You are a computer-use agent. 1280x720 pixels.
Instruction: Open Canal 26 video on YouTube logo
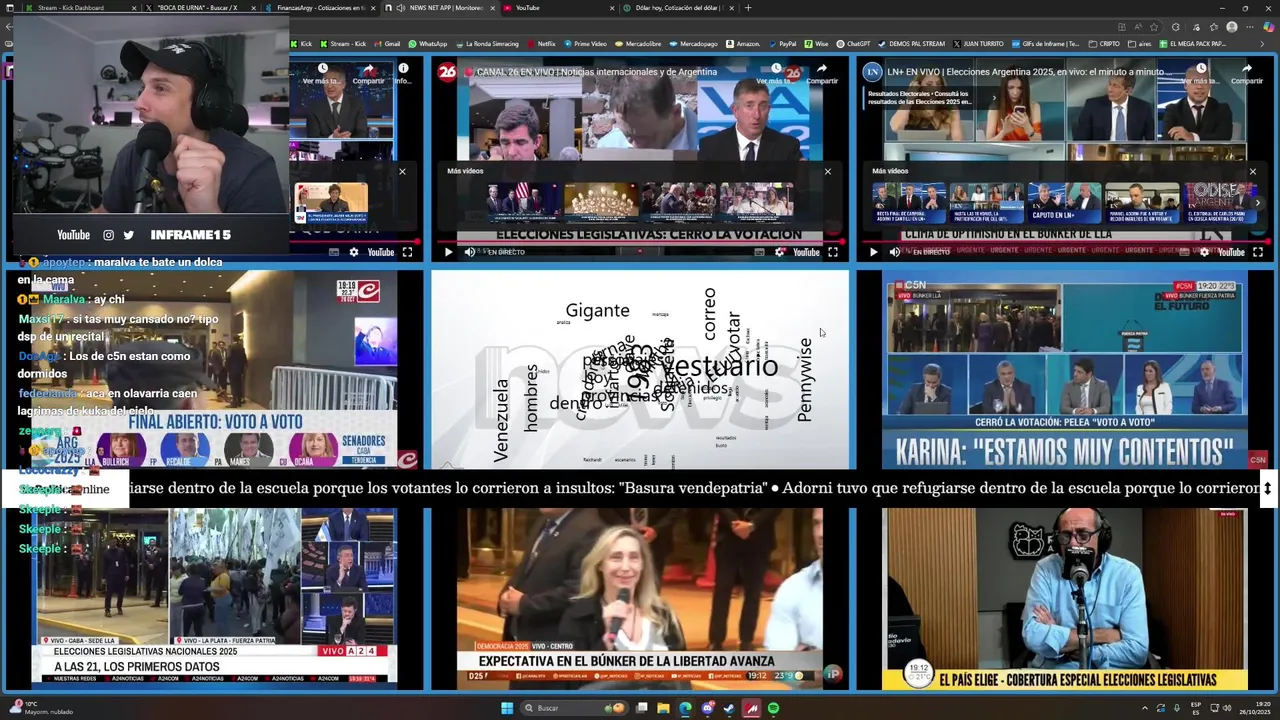coord(806,252)
